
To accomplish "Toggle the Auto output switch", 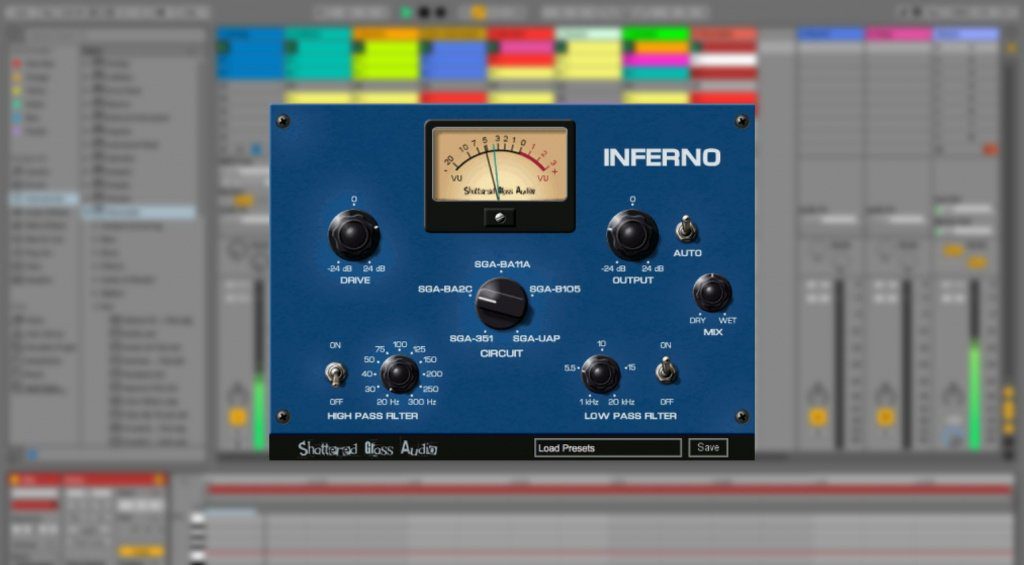I will (x=686, y=229).
